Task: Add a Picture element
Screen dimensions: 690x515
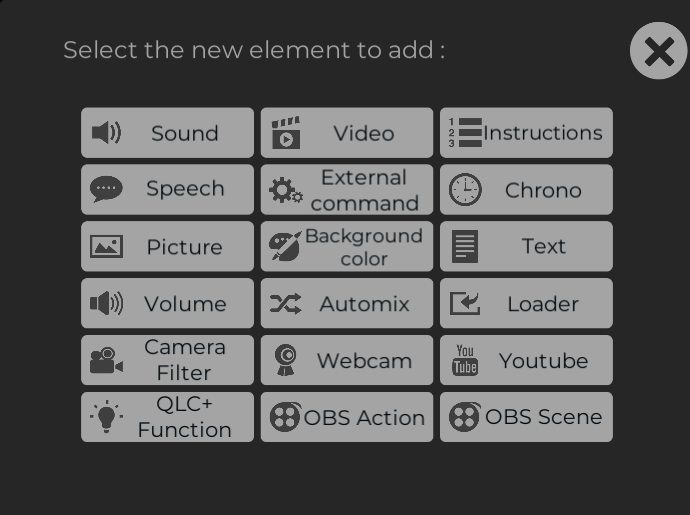Action: click(x=167, y=246)
